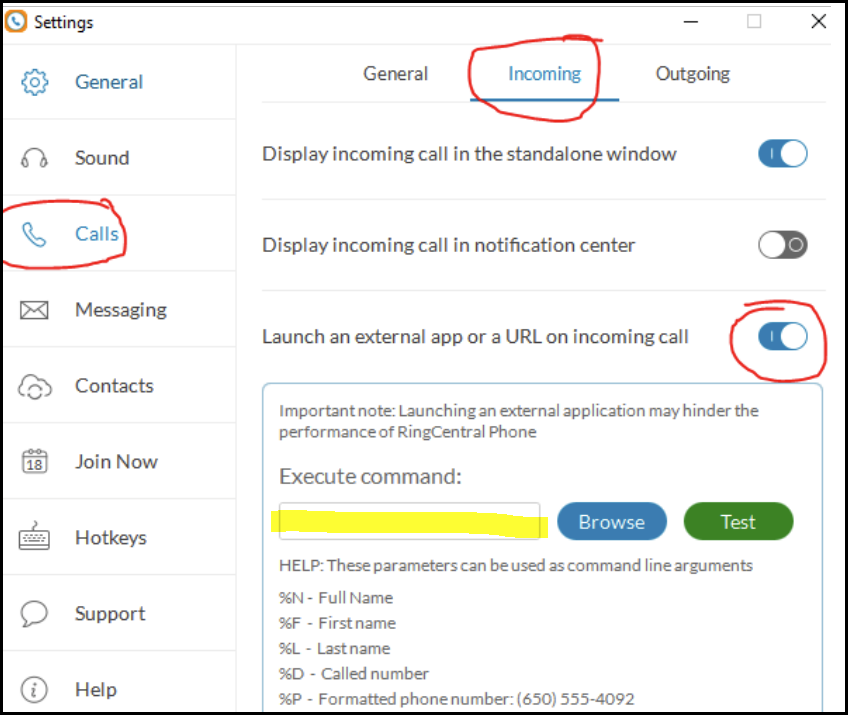This screenshot has width=848, height=715.
Task: Turn off launching external app on incoming call
Action: 782,337
